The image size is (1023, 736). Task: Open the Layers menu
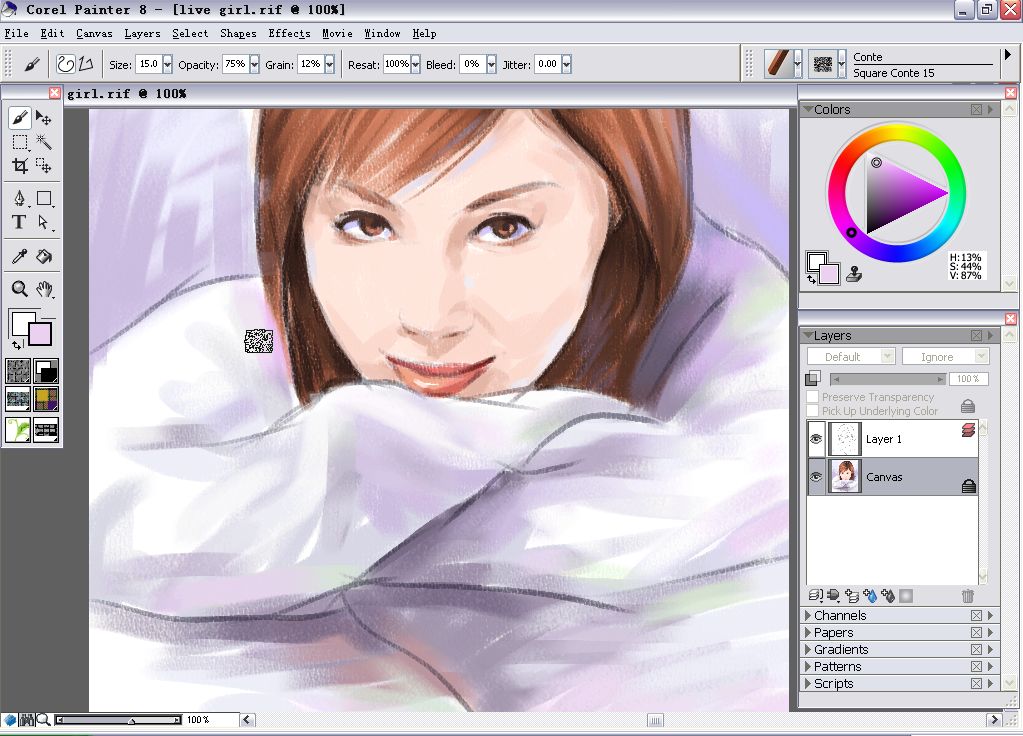(142, 33)
